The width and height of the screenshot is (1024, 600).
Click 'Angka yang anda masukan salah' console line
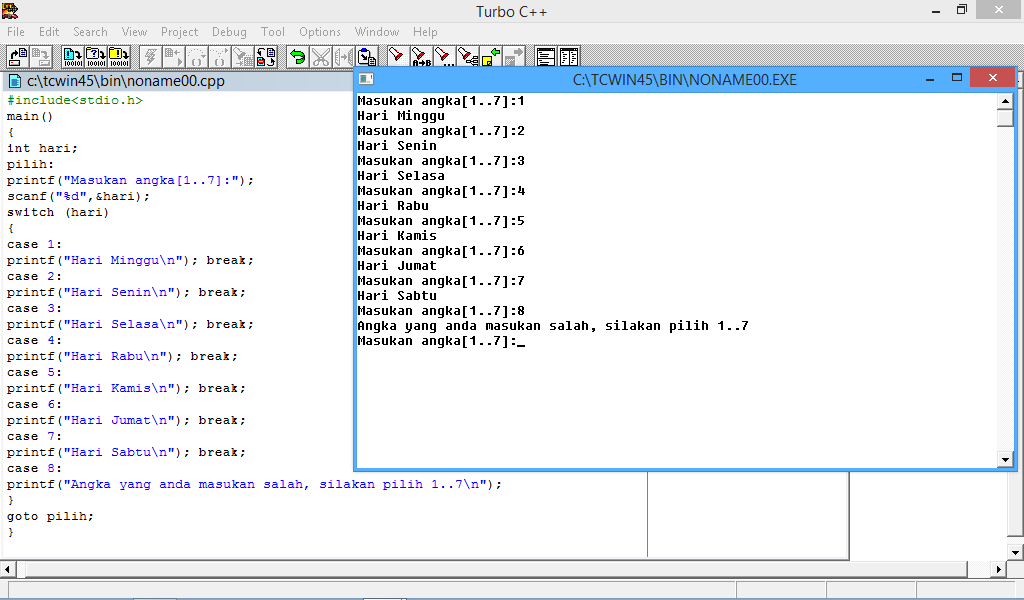point(552,326)
